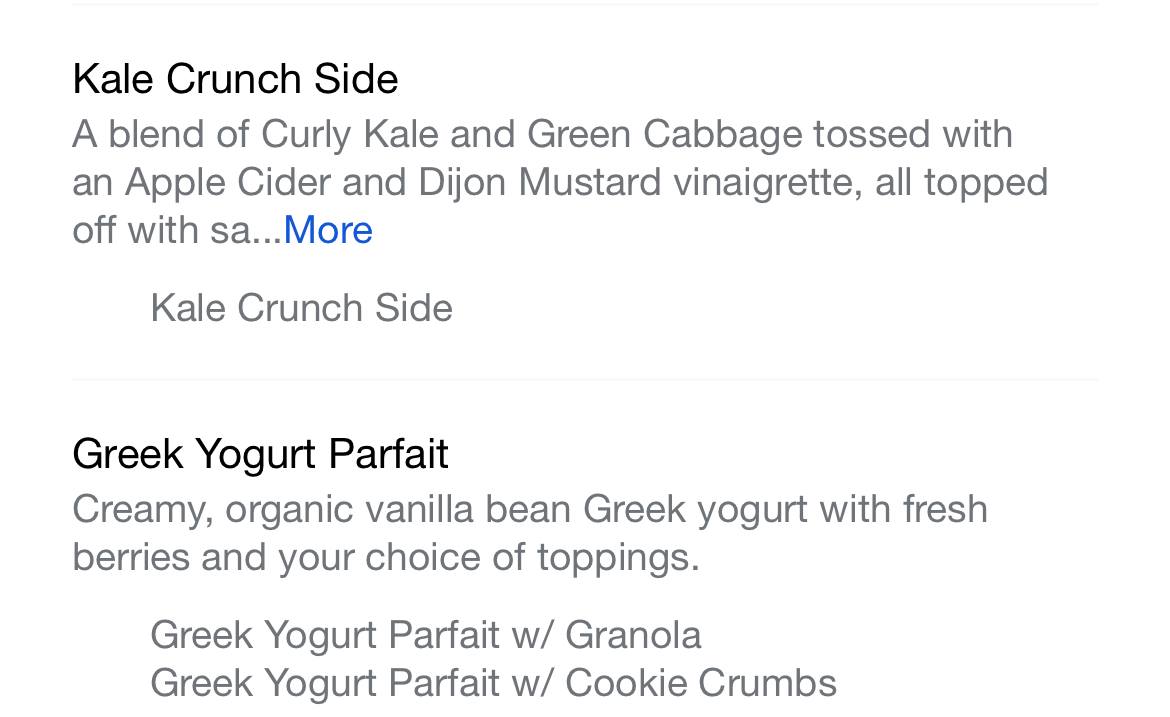Click the words "vanilla bean" in description
1170x717 pixels.
coord(468,509)
